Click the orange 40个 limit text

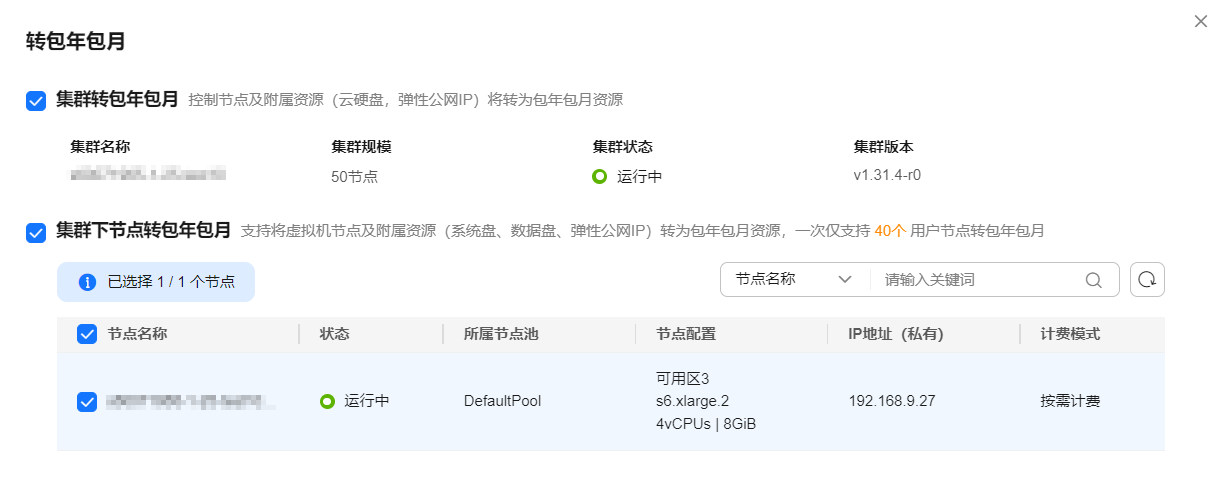[890, 231]
